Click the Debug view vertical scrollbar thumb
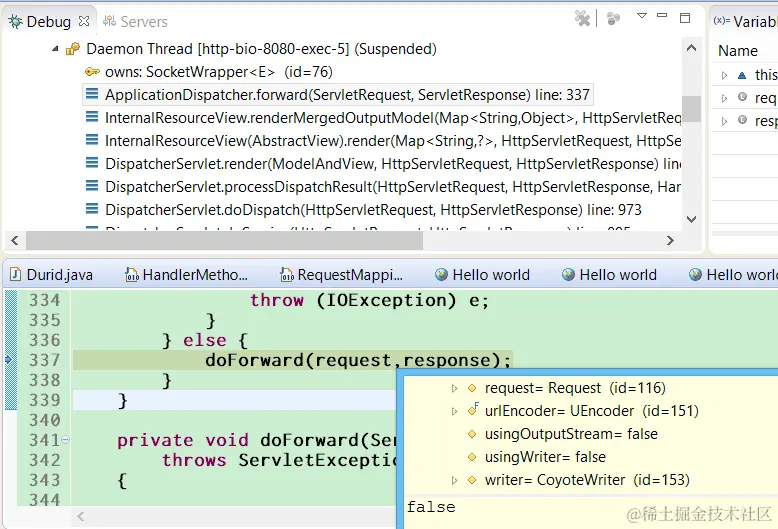778x529 pixels. 691,109
